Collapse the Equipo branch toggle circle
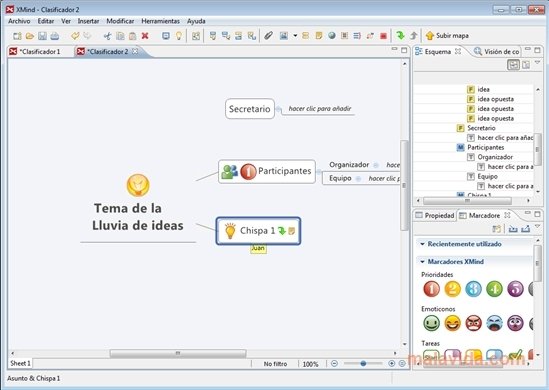The width and height of the screenshot is (549, 390). tap(358, 179)
